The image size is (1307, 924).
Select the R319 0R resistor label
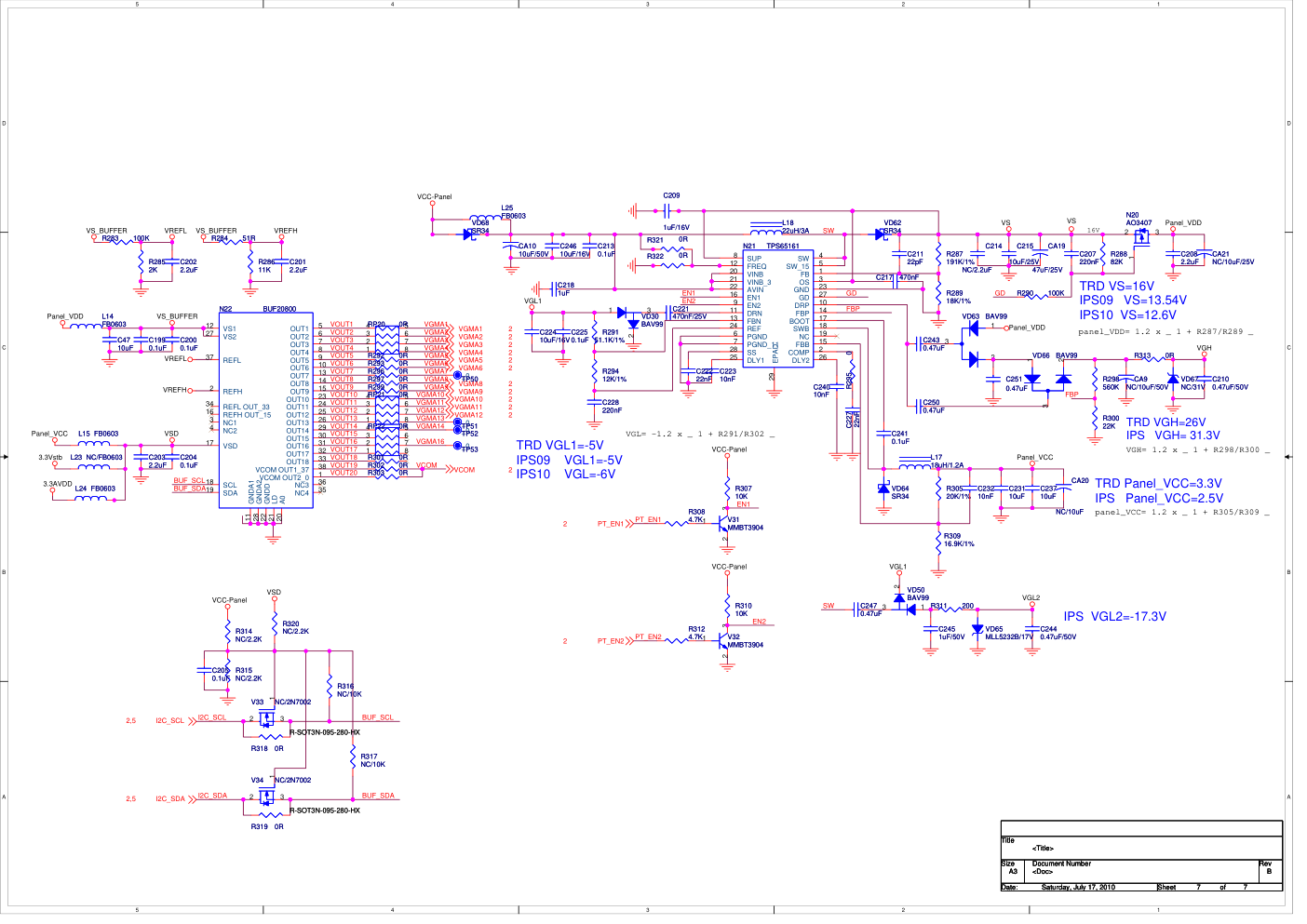(267, 827)
